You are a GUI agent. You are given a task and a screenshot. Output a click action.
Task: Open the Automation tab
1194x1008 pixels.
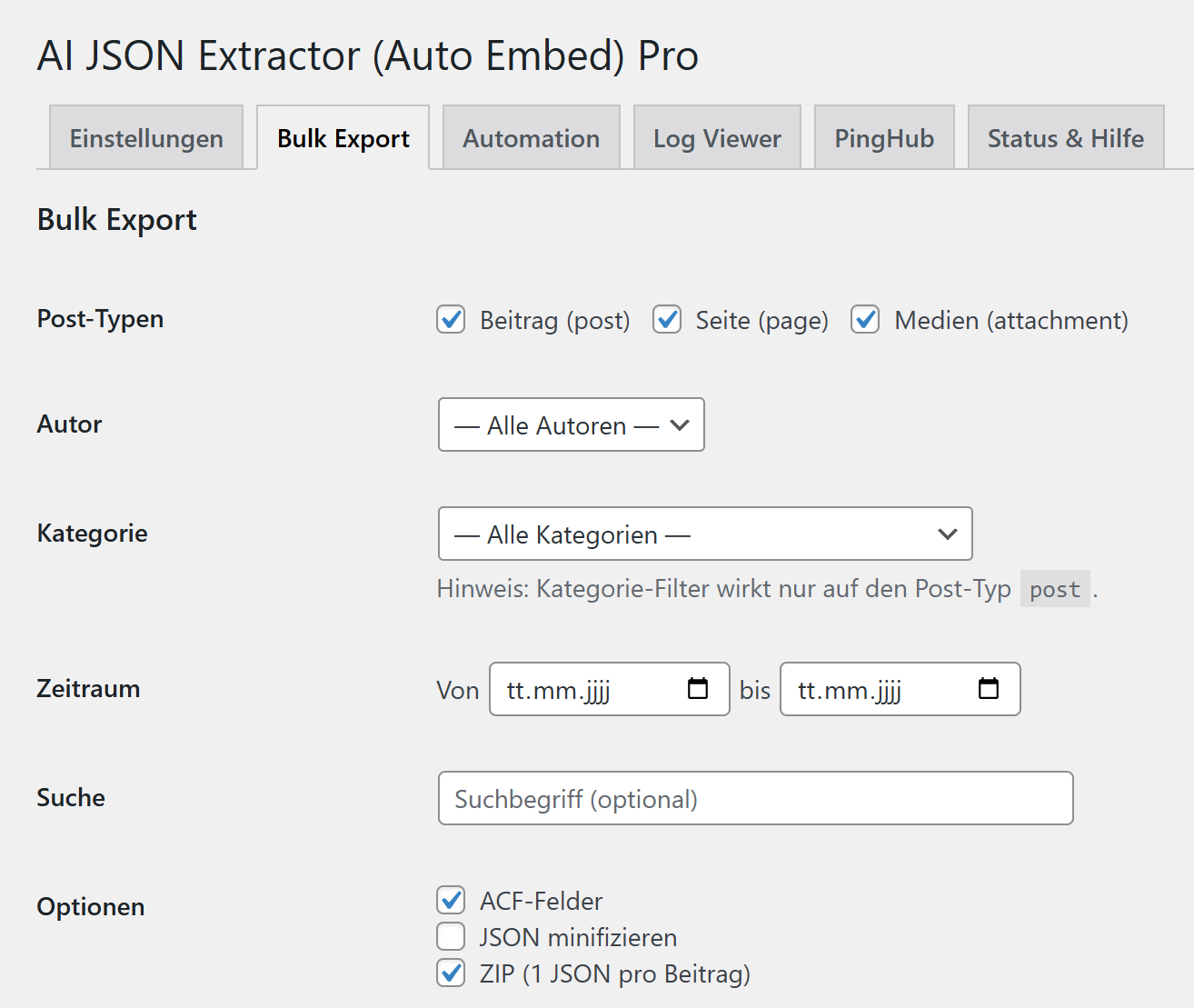coord(531,138)
